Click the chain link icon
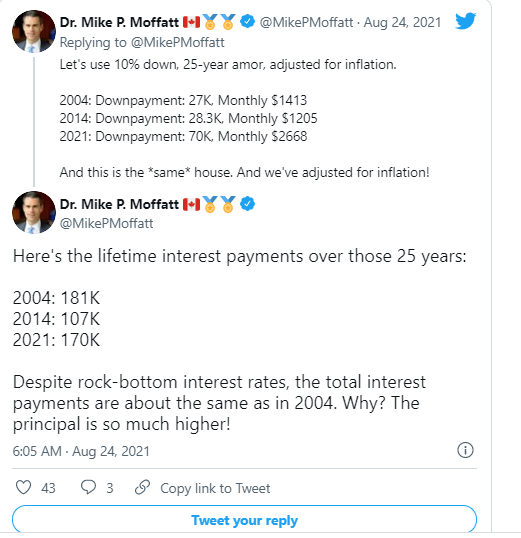Image resolution: width=521 pixels, height=538 pixels. coord(142,487)
